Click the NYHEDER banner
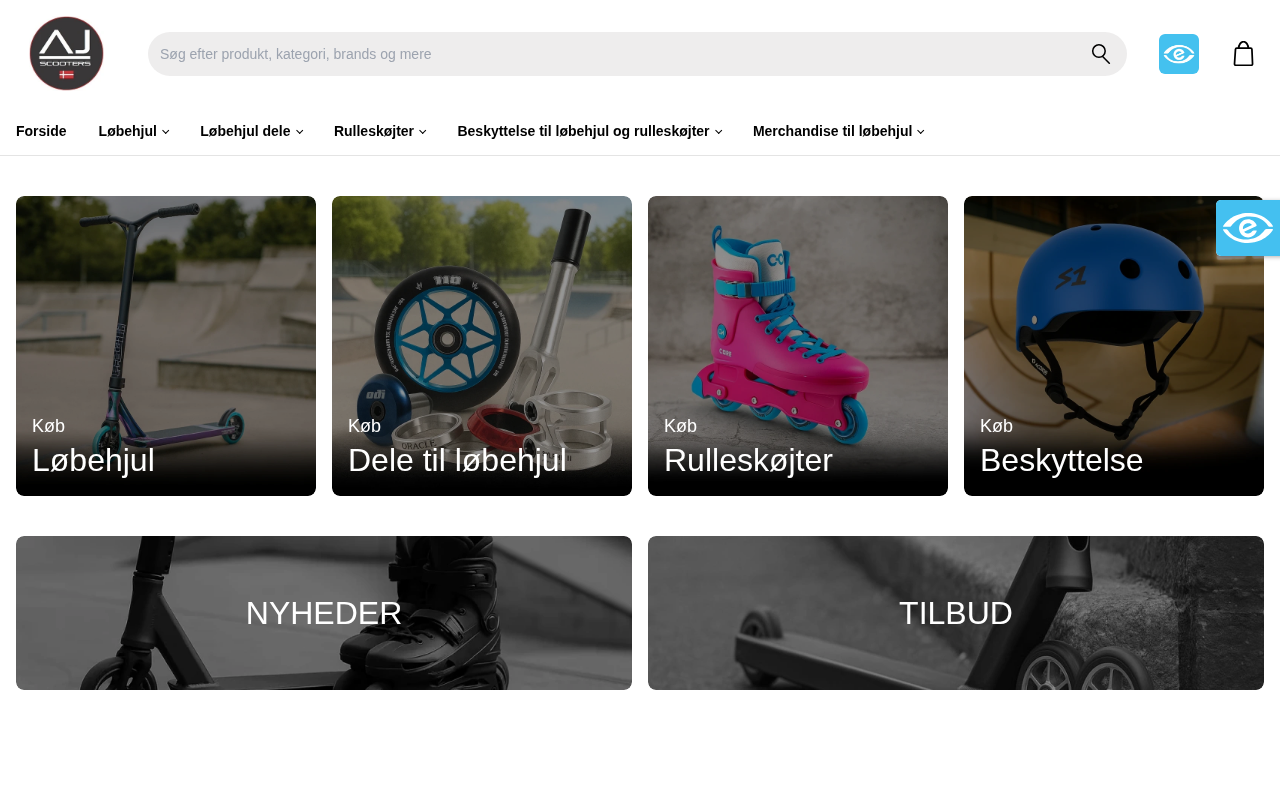 pyautogui.click(x=324, y=613)
